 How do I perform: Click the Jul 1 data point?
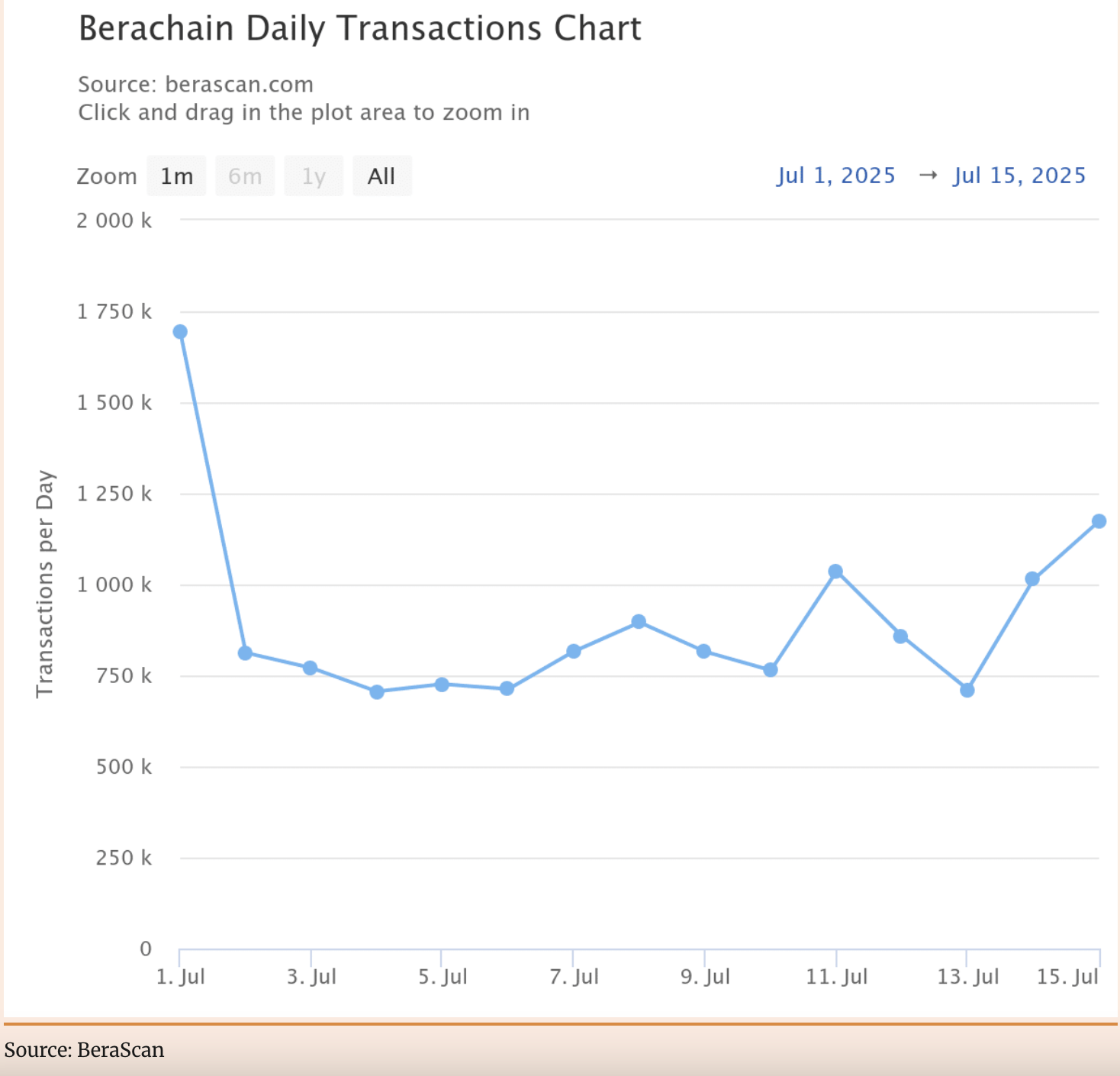pyautogui.click(x=180, y=332)
